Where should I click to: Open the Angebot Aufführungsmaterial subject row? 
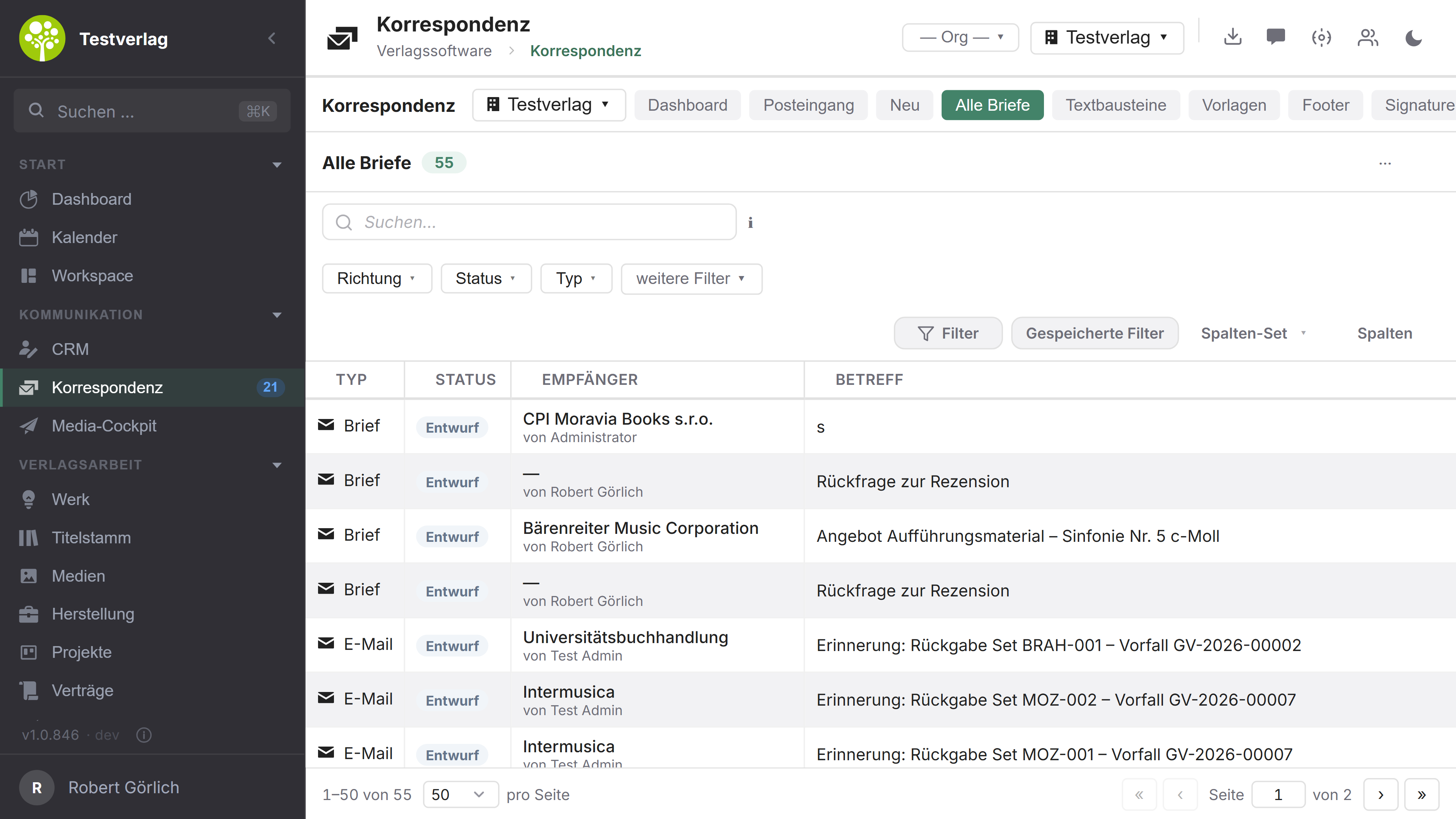tap(1017, 536)
